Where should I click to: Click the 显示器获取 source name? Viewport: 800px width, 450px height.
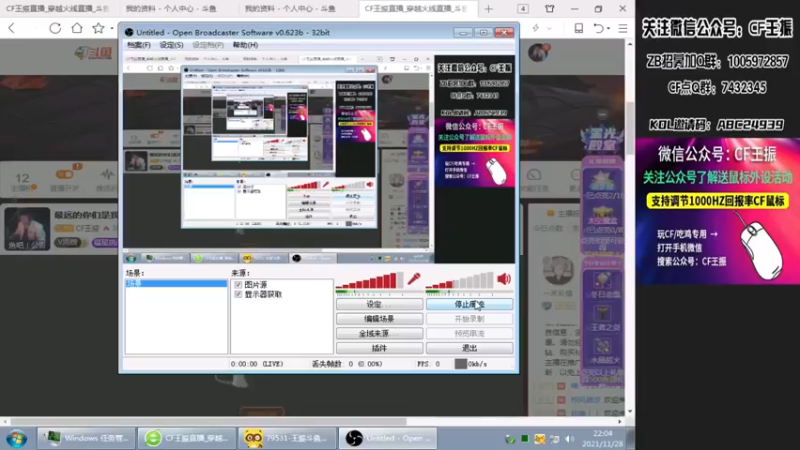pyautogui.click(x=263, y=294)
